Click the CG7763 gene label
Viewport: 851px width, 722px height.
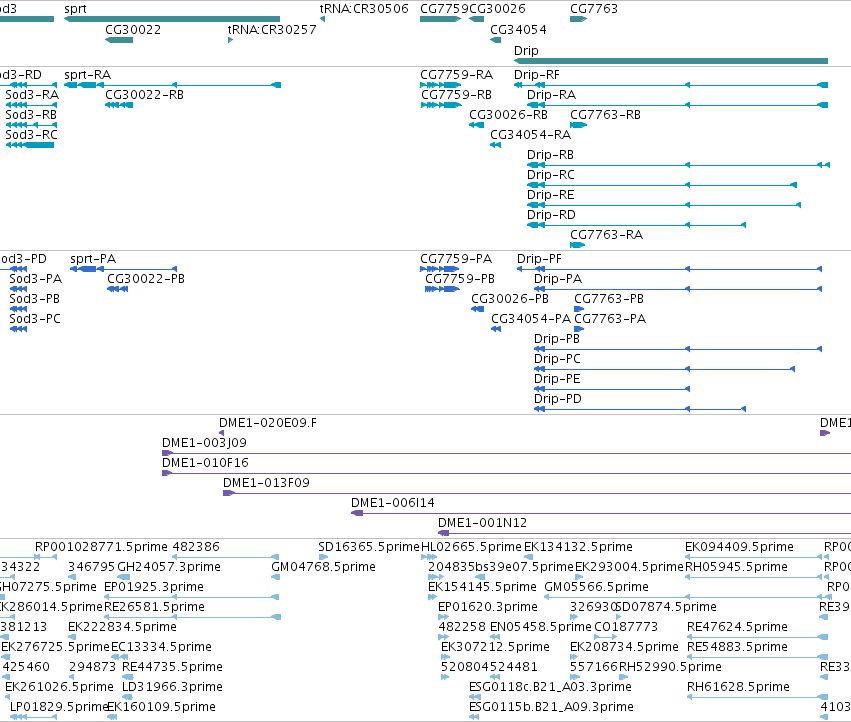coord(594,9)
